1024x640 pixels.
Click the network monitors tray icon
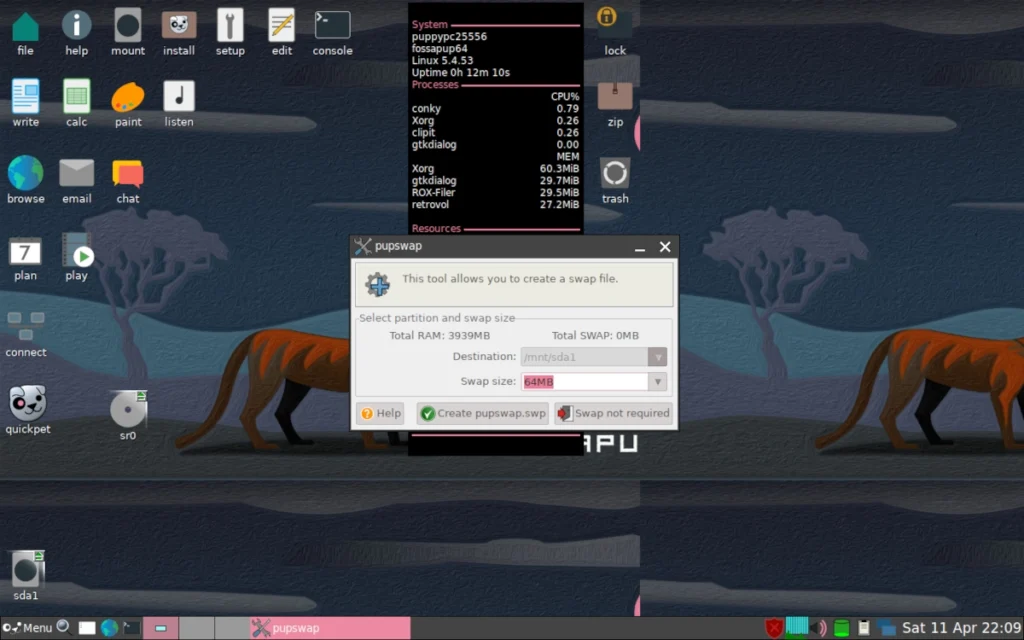[x=886, y=628]
